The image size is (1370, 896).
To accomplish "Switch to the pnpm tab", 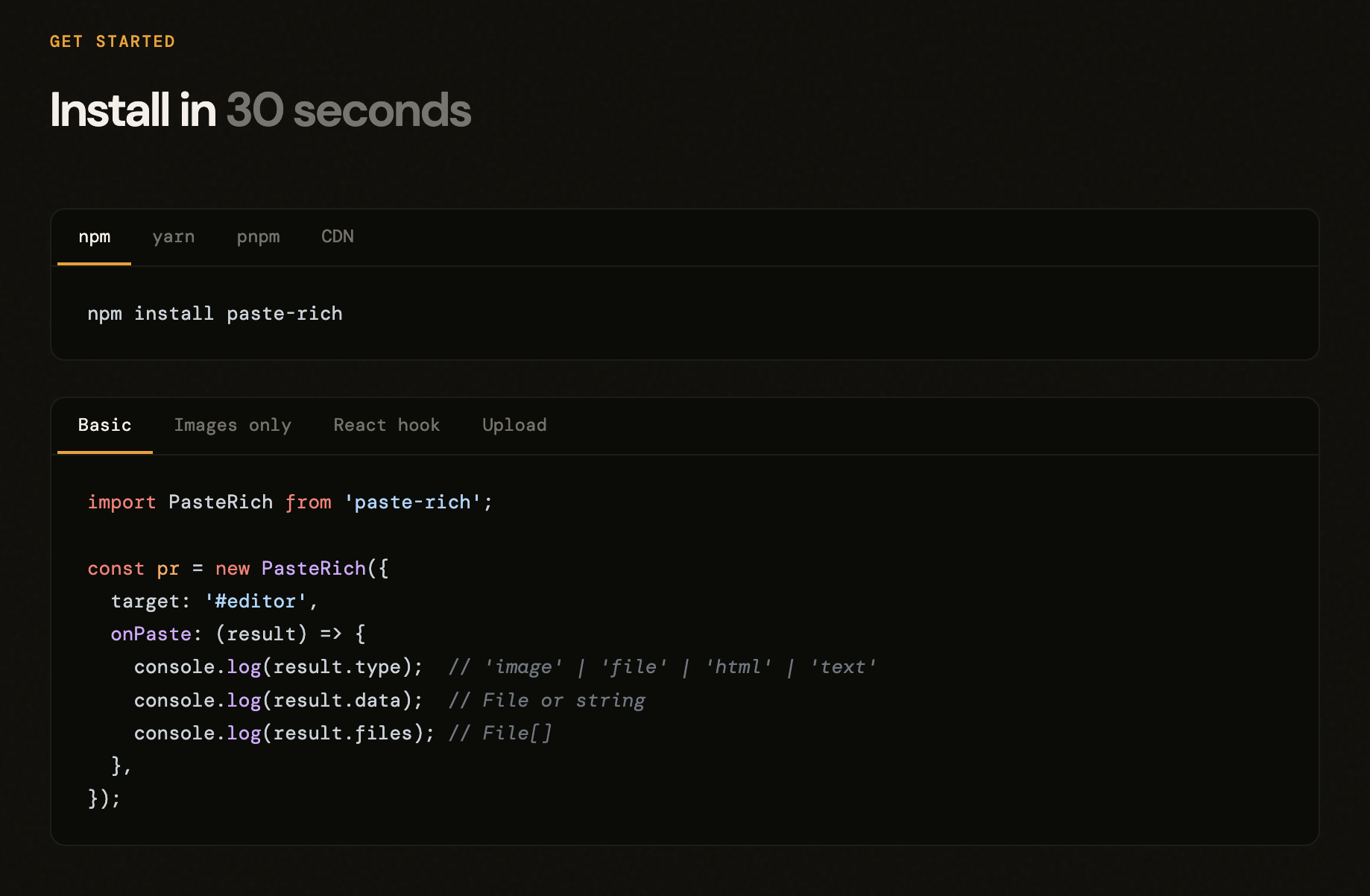I will [258, 237].
